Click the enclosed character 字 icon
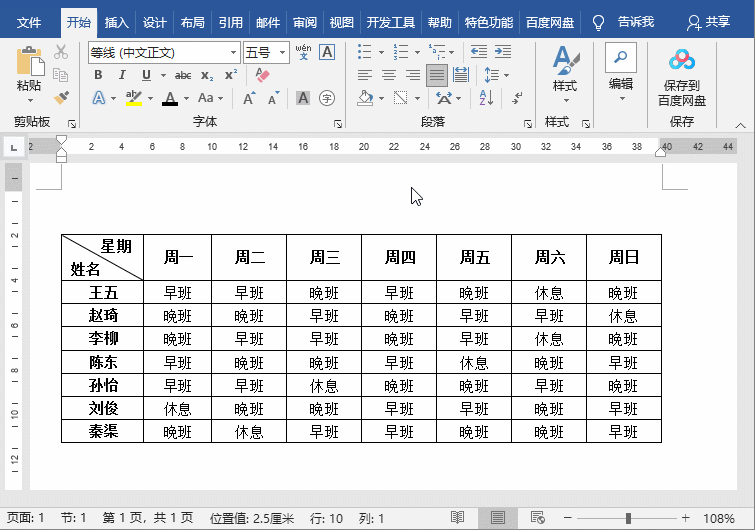Image resolution: width=755 pixels, height=530 pixels. pyautogui.click(x=327, y=98)
